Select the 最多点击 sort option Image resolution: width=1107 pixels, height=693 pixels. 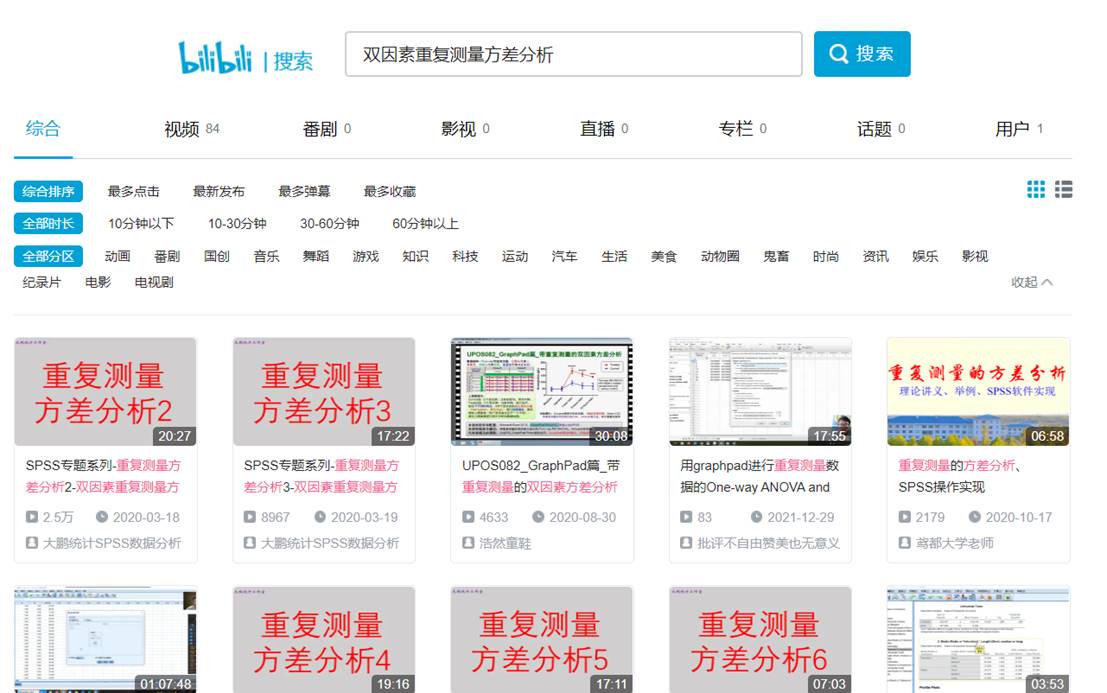[134, 191]
